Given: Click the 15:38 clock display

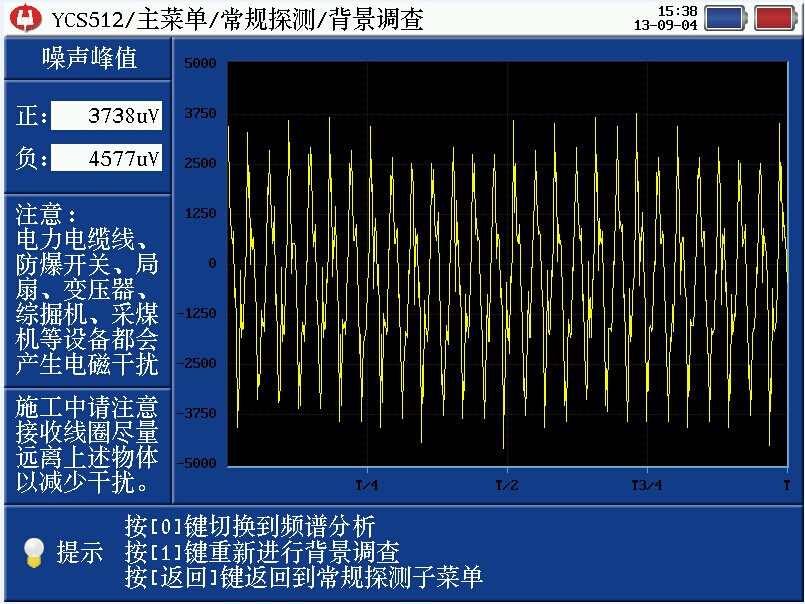Looking at the screenshot, I should [676, 11].
